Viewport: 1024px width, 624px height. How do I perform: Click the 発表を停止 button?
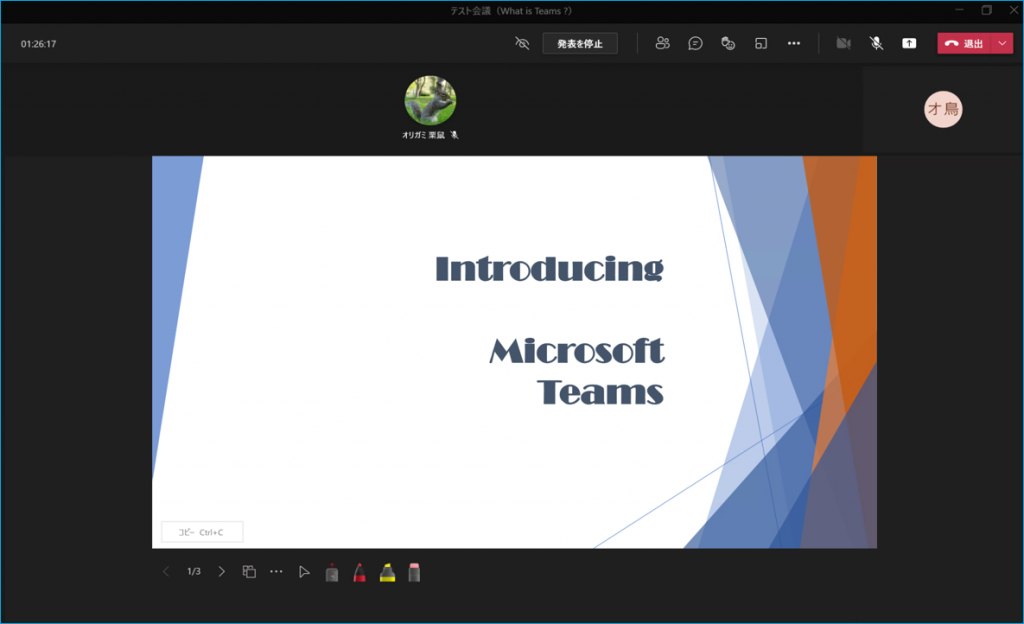click(580, 43)
